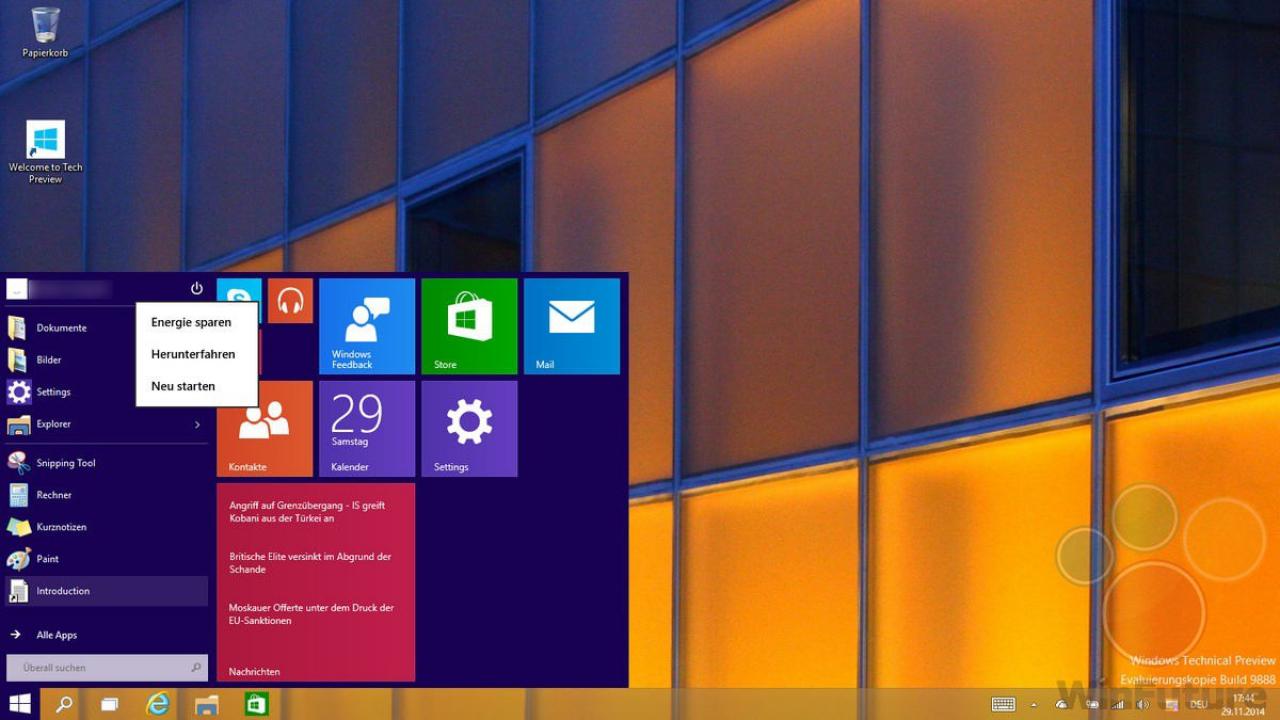Launch Internet Explorer from taskbar

[158, 704]
